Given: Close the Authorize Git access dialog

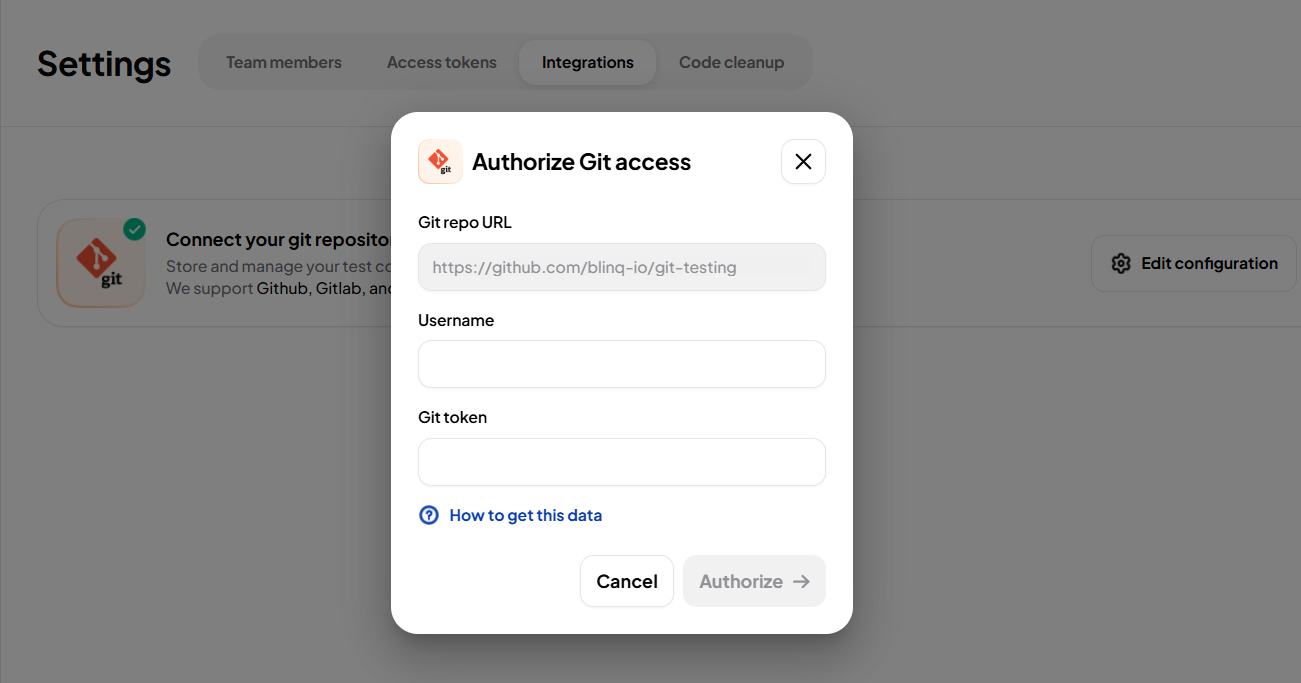Looking at the screenshot, I should point(803,162).
